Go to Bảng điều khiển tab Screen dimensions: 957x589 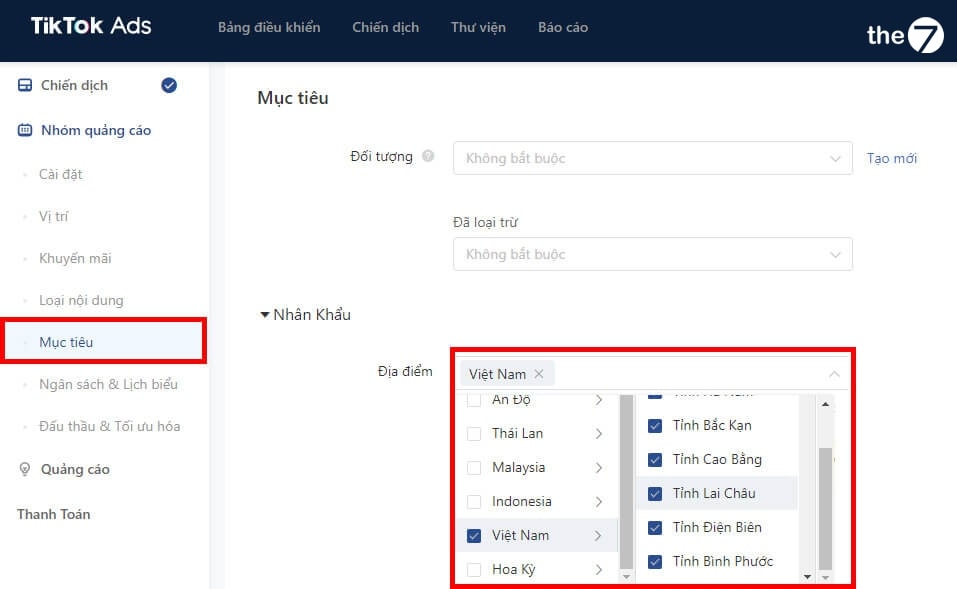pos(269,28)
